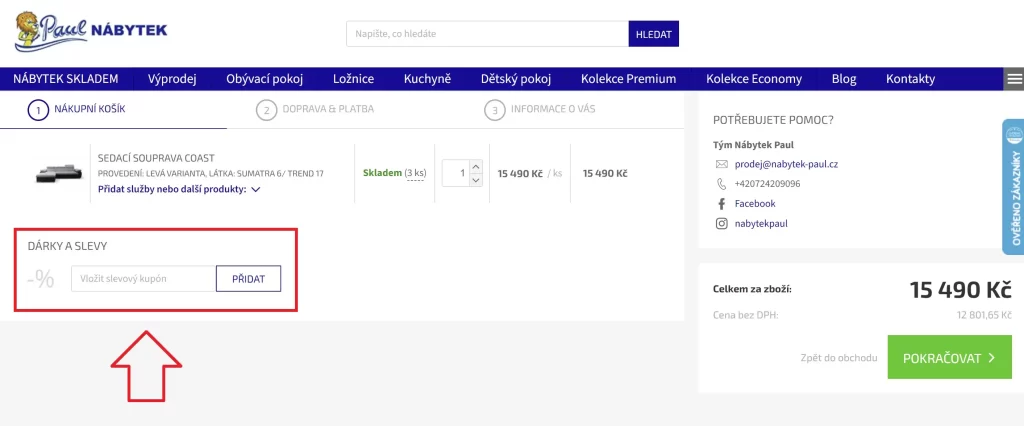Open the Kontakty page
Image resolution: width=1024 pixels, height=426 pixels.
pos(910,79)
